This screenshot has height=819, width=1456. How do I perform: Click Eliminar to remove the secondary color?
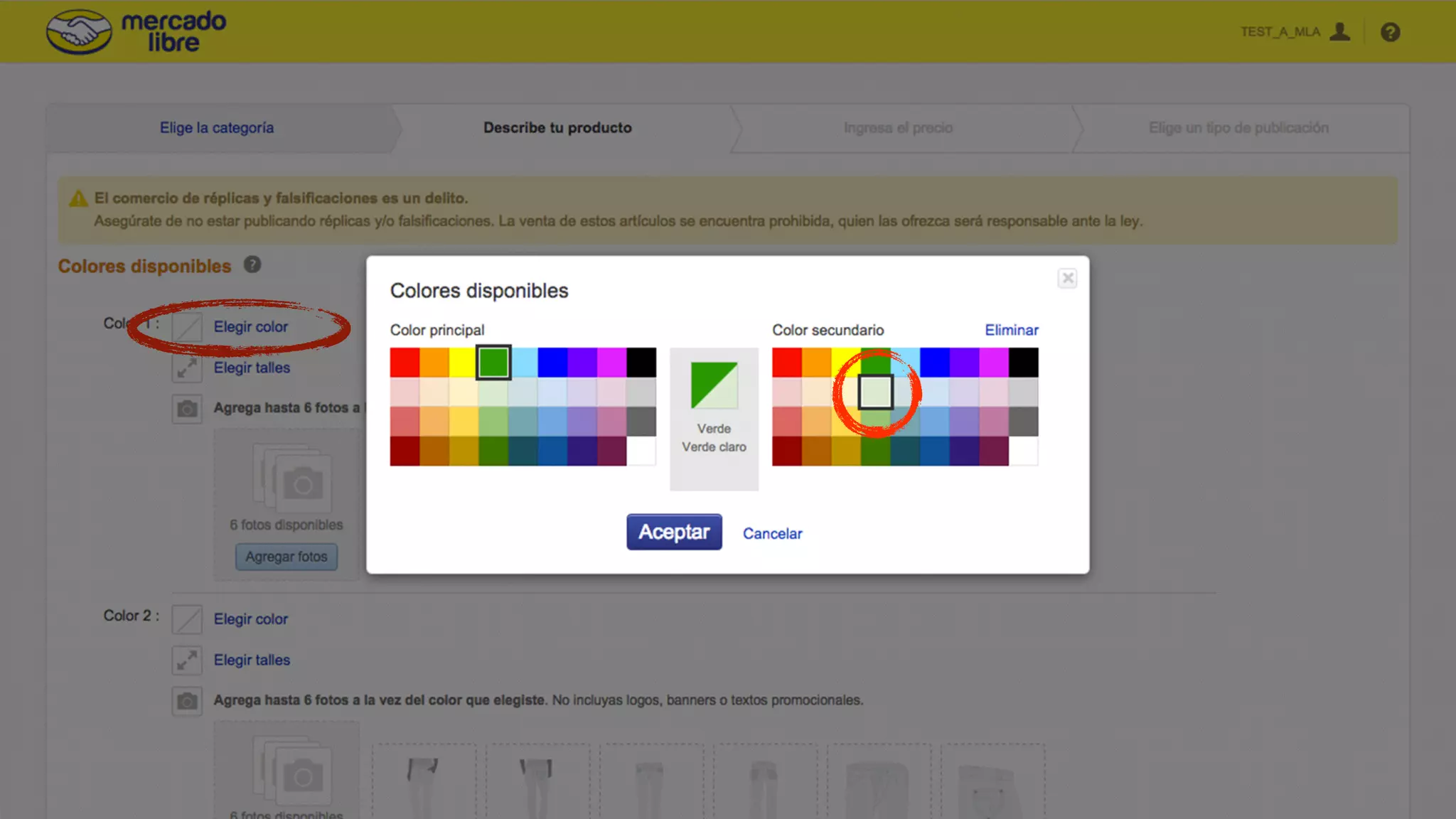(x=1011, y=330)
